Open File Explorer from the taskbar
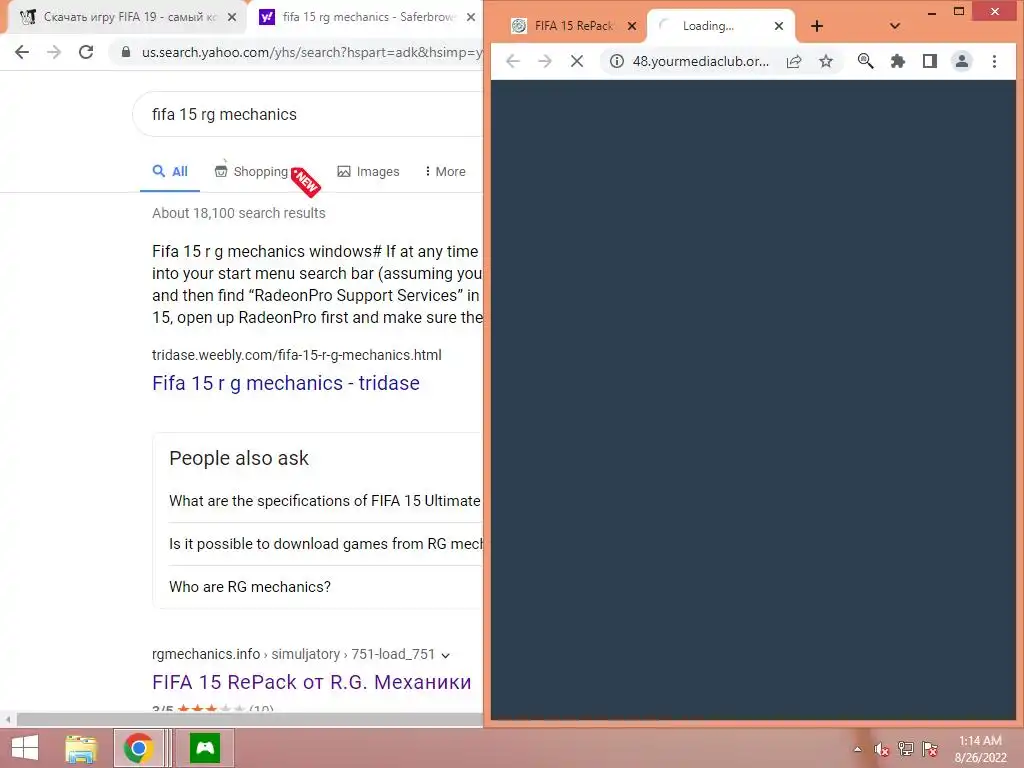The width and height of the screenshot is (1024, 768). (x=81, y=748)
